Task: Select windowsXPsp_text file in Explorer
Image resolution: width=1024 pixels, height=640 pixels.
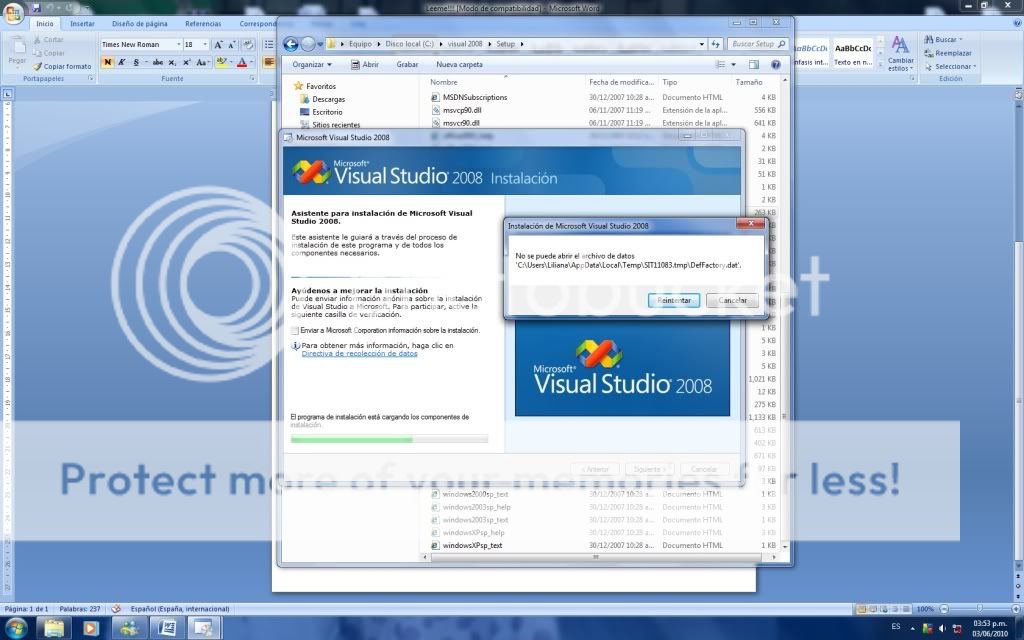Action: (467, 545)
